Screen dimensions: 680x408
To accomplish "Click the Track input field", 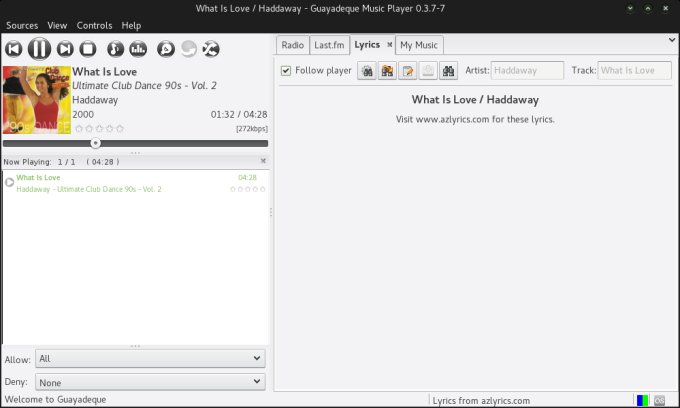I will click(x=634, y=70).
